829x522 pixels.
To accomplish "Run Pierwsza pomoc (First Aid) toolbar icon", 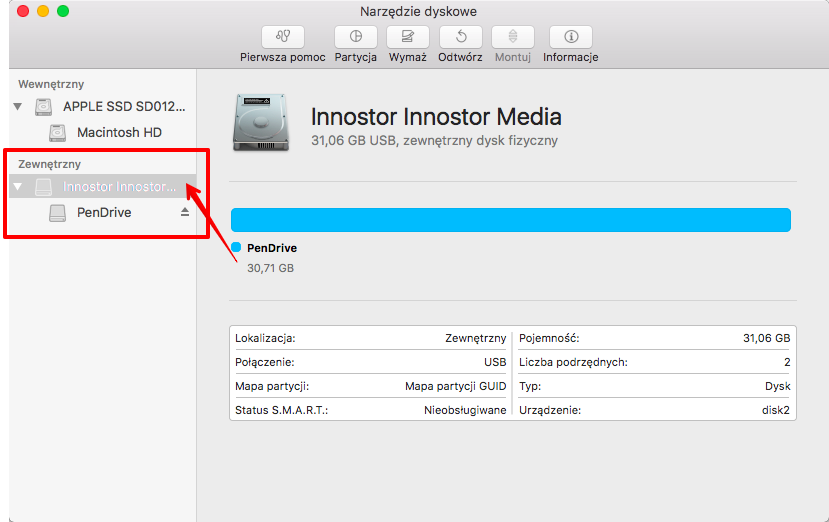I will [x=283, y=36].
